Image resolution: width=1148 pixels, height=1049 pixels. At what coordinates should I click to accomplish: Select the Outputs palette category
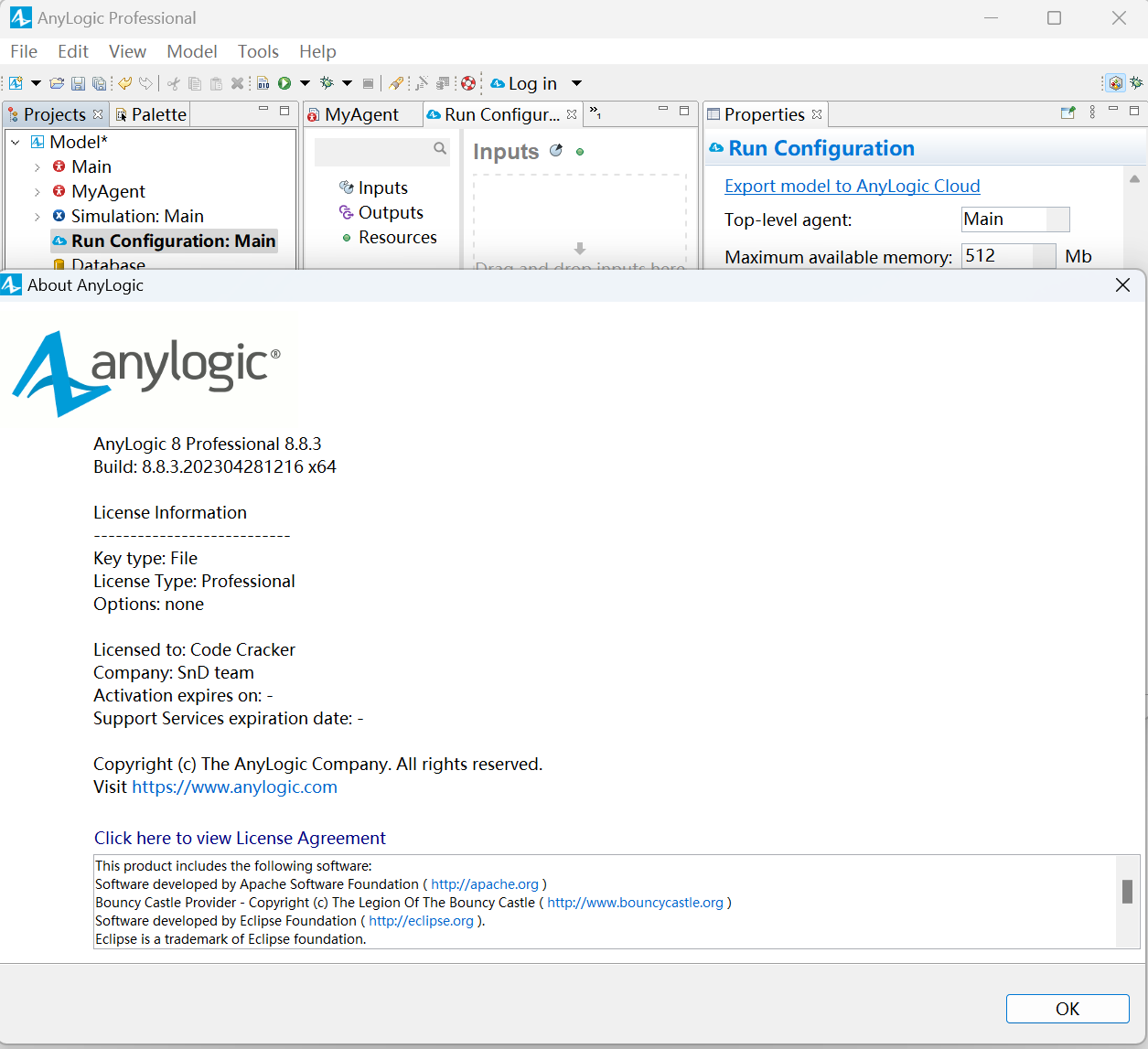[390, 212]
